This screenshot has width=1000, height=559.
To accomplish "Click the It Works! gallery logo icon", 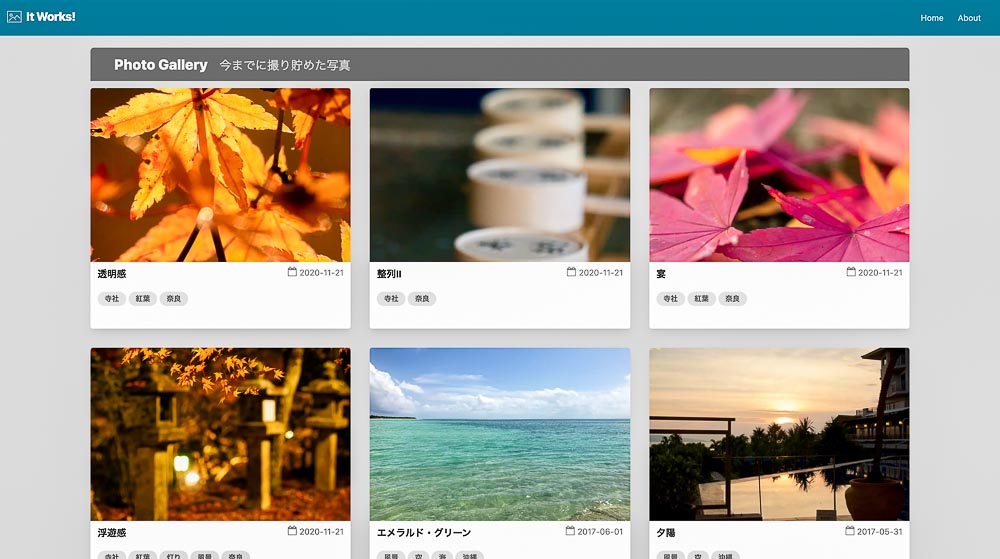I will point(14,17).
